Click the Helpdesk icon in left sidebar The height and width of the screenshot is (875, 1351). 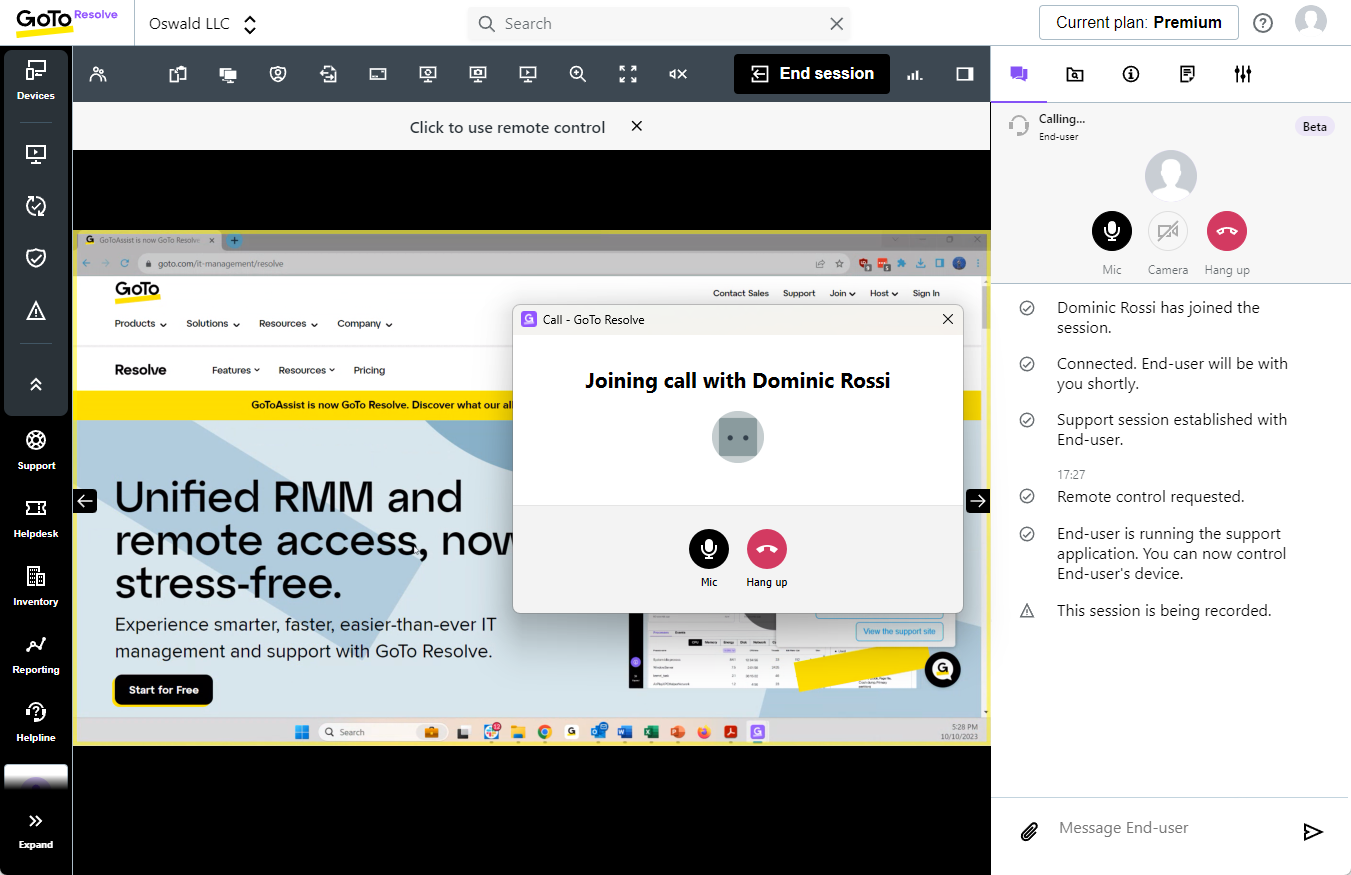coord(36,518)
